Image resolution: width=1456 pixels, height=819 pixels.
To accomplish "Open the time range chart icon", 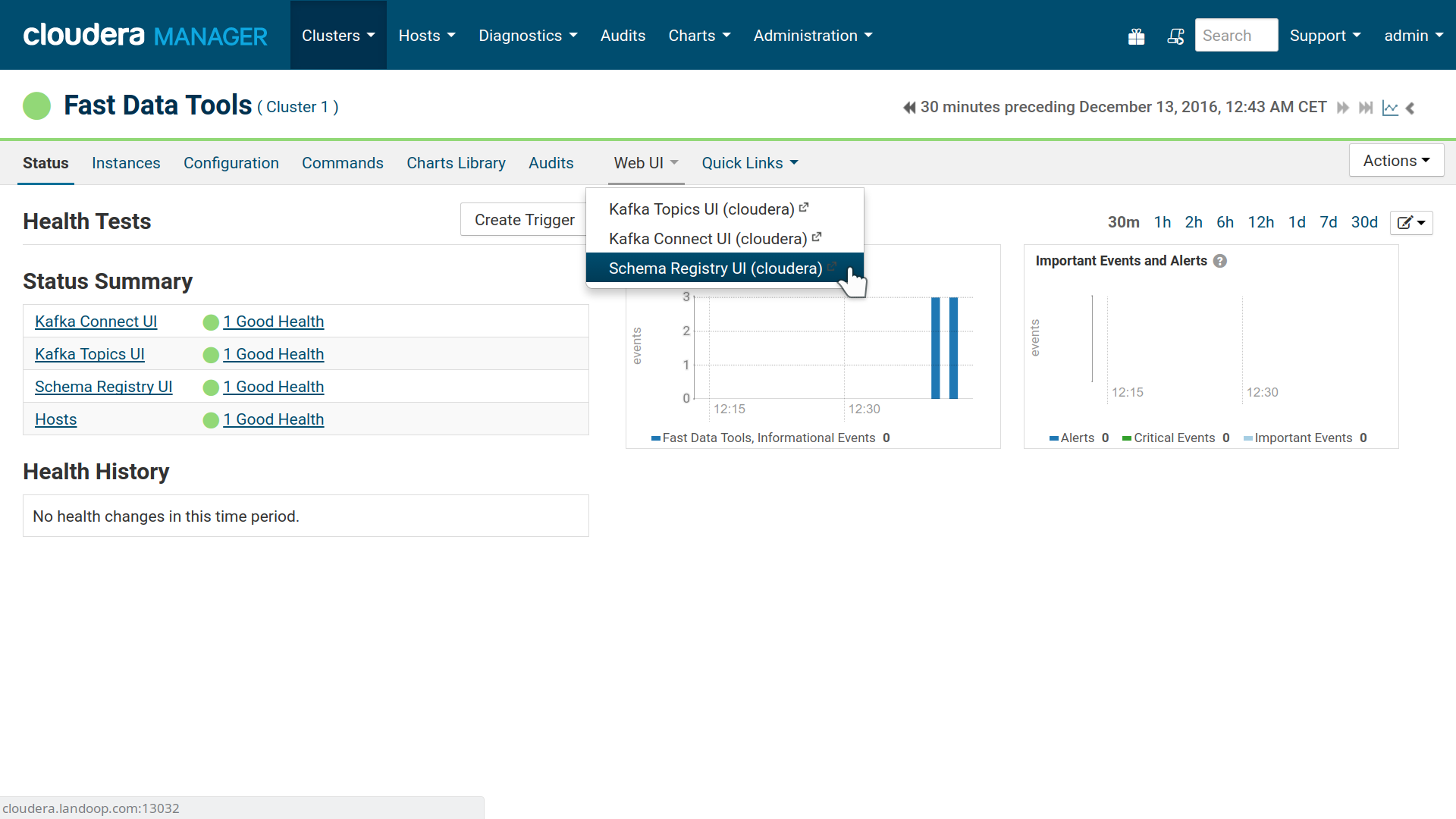I will pos(1390,108).
